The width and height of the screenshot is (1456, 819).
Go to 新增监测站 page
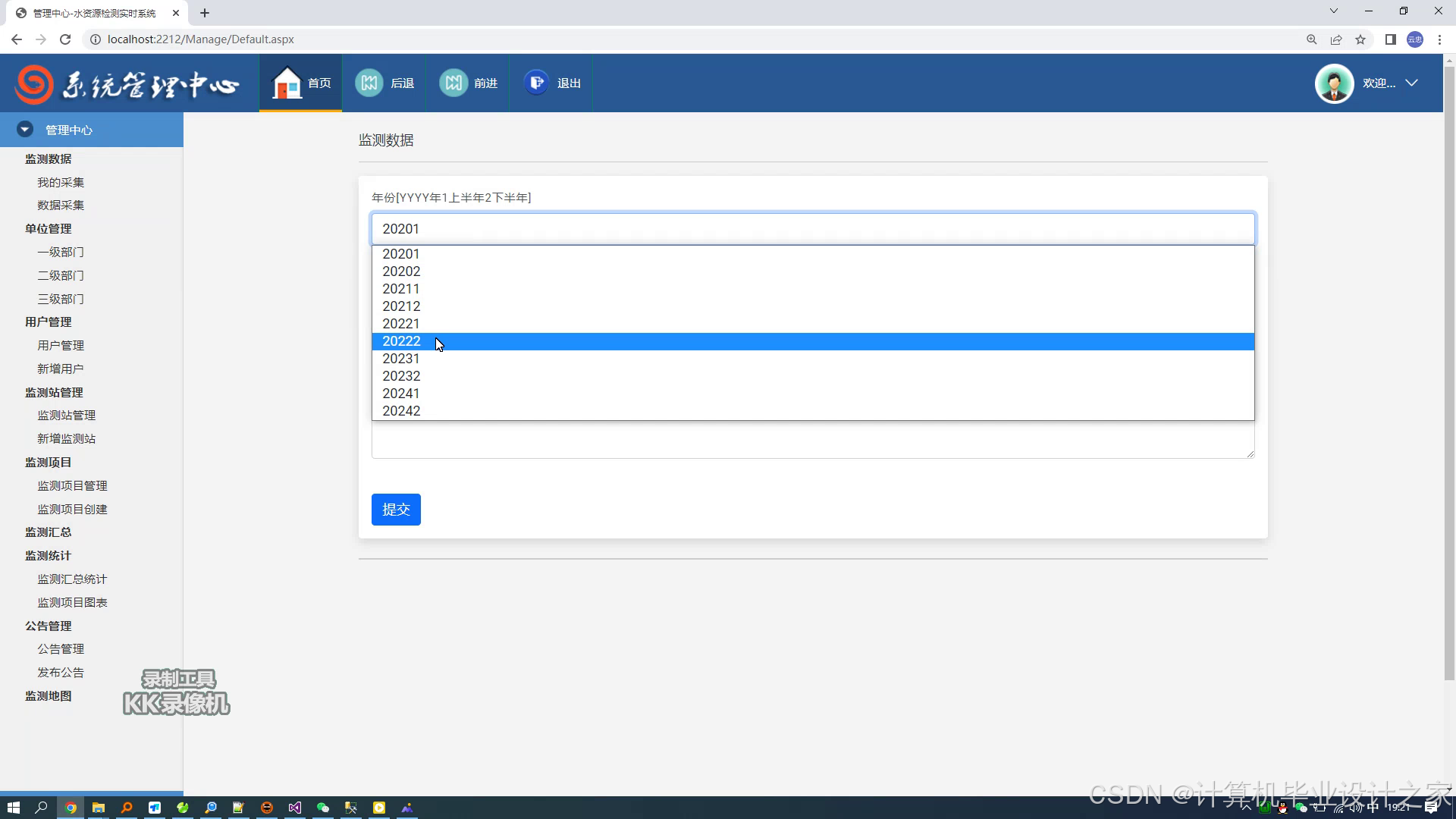[x=67, y=439]
